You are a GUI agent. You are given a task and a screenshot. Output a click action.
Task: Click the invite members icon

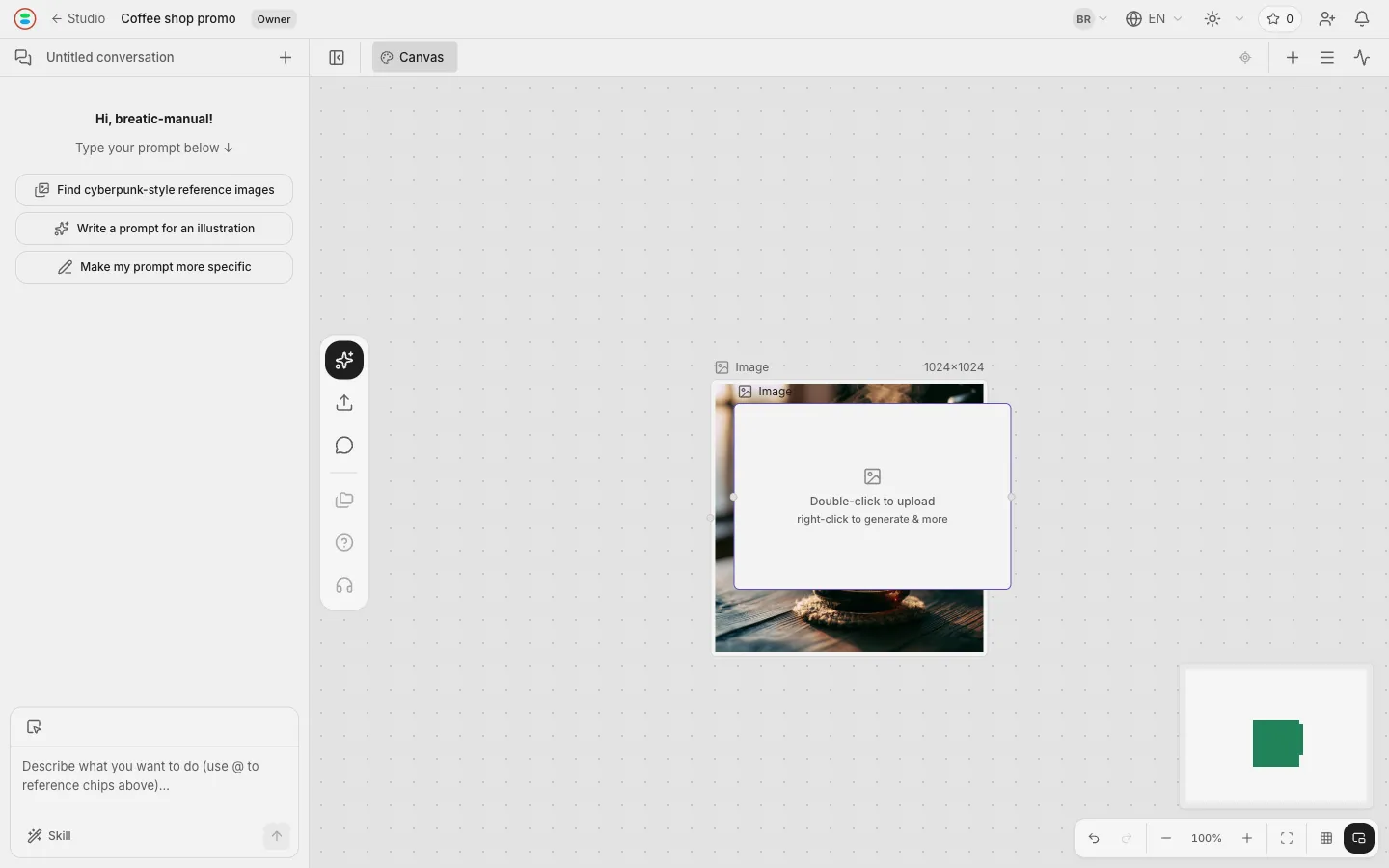coord(1327,19)
